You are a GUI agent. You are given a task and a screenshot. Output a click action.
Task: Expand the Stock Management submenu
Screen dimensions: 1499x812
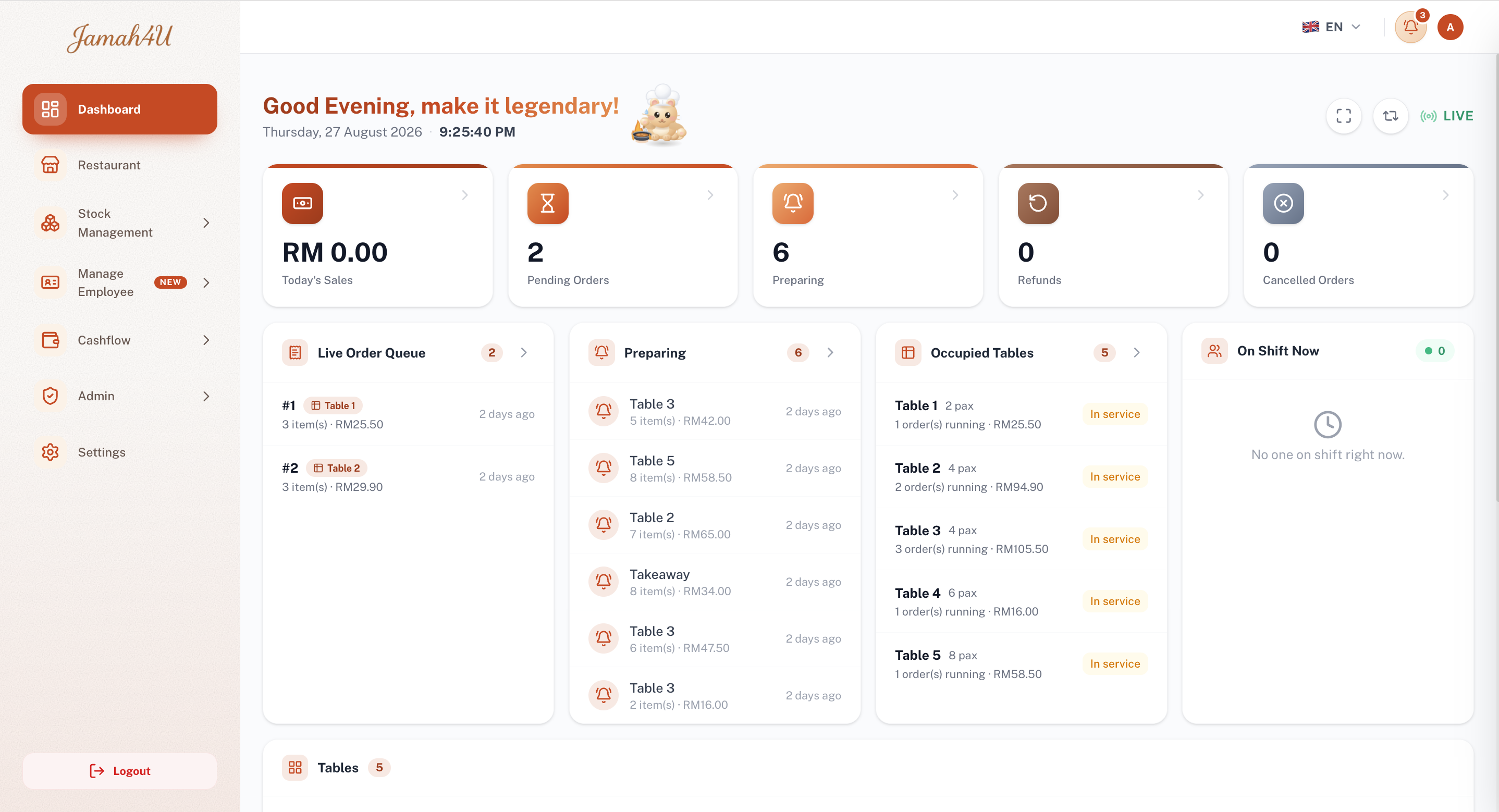click(206, 223)
